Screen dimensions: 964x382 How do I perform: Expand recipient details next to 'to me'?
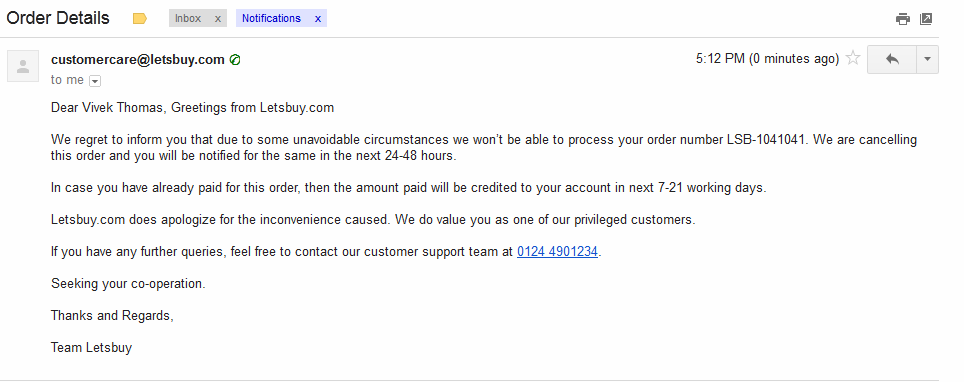[x=95, y=81]
